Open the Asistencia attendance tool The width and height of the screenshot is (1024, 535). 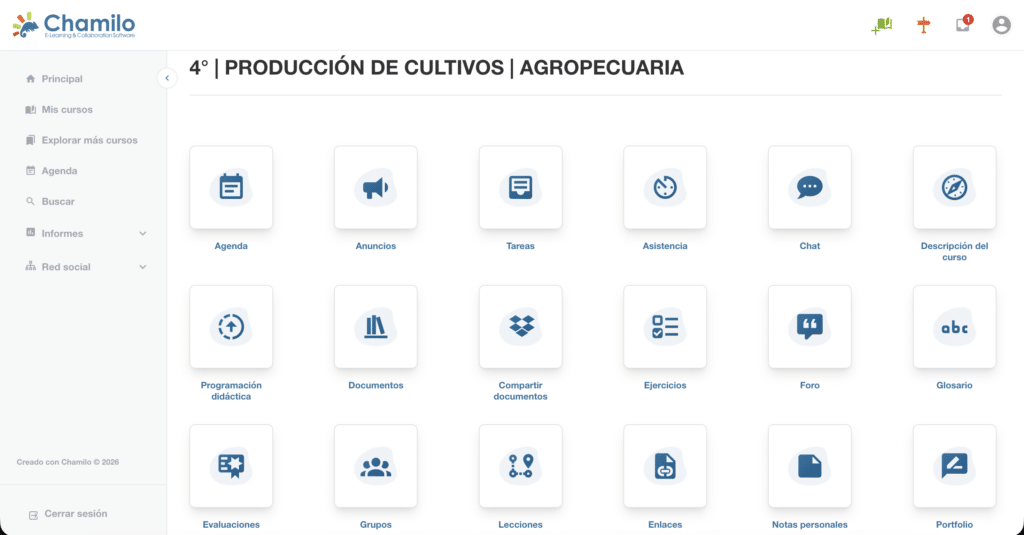[x=665, y=187]
